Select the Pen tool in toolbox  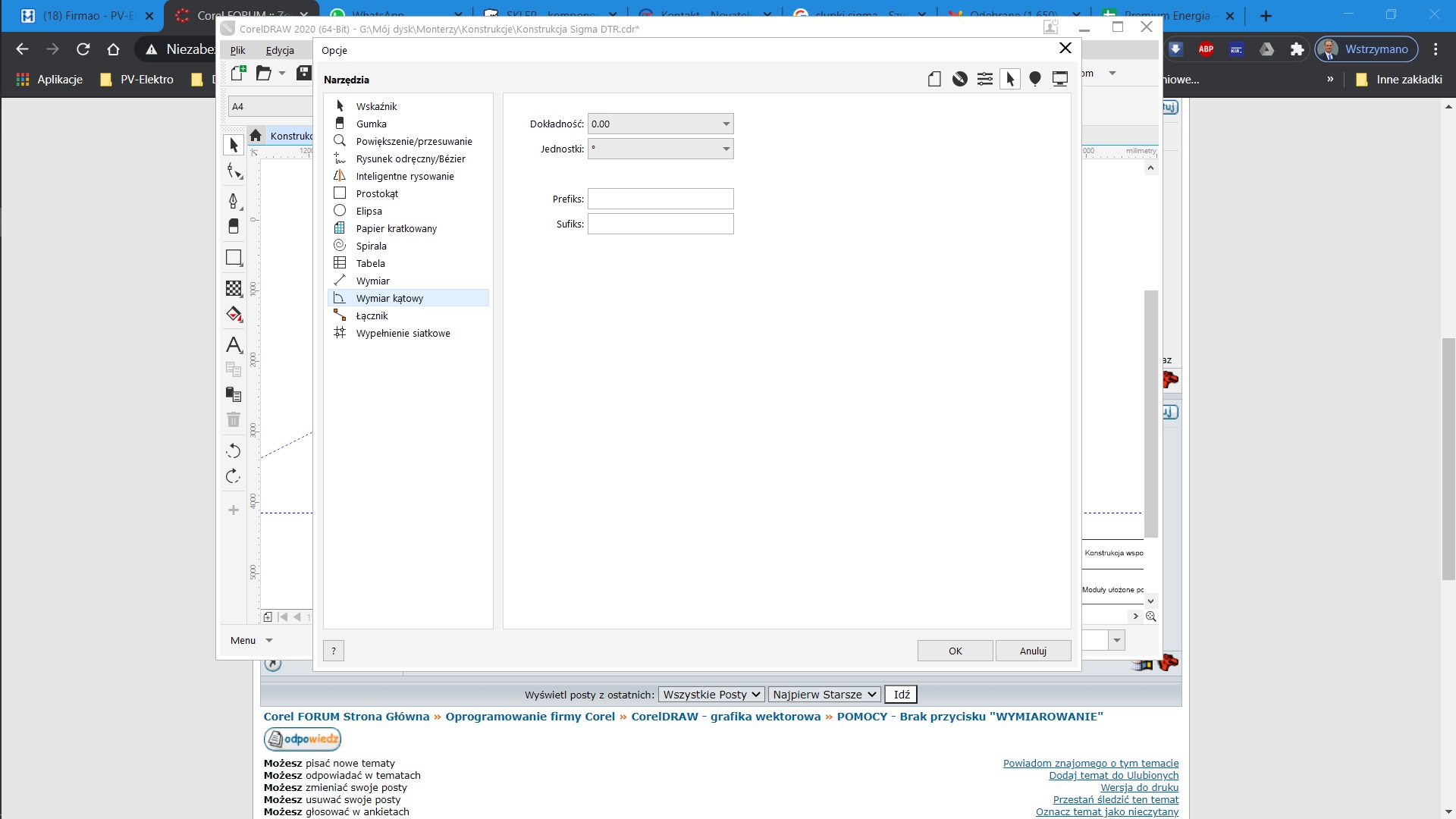click(234, 201)
